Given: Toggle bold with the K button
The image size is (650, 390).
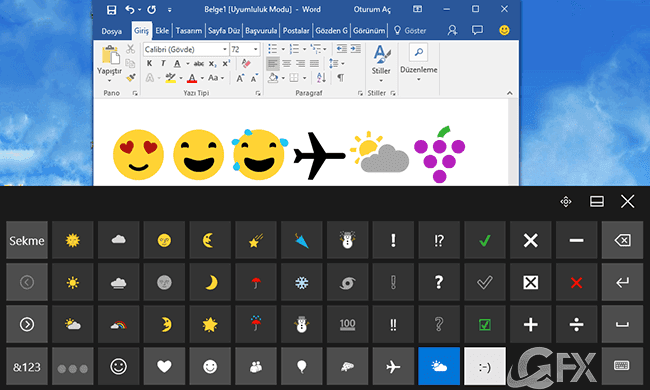Looking at the screenshot, I should click(x=149, y=64).
